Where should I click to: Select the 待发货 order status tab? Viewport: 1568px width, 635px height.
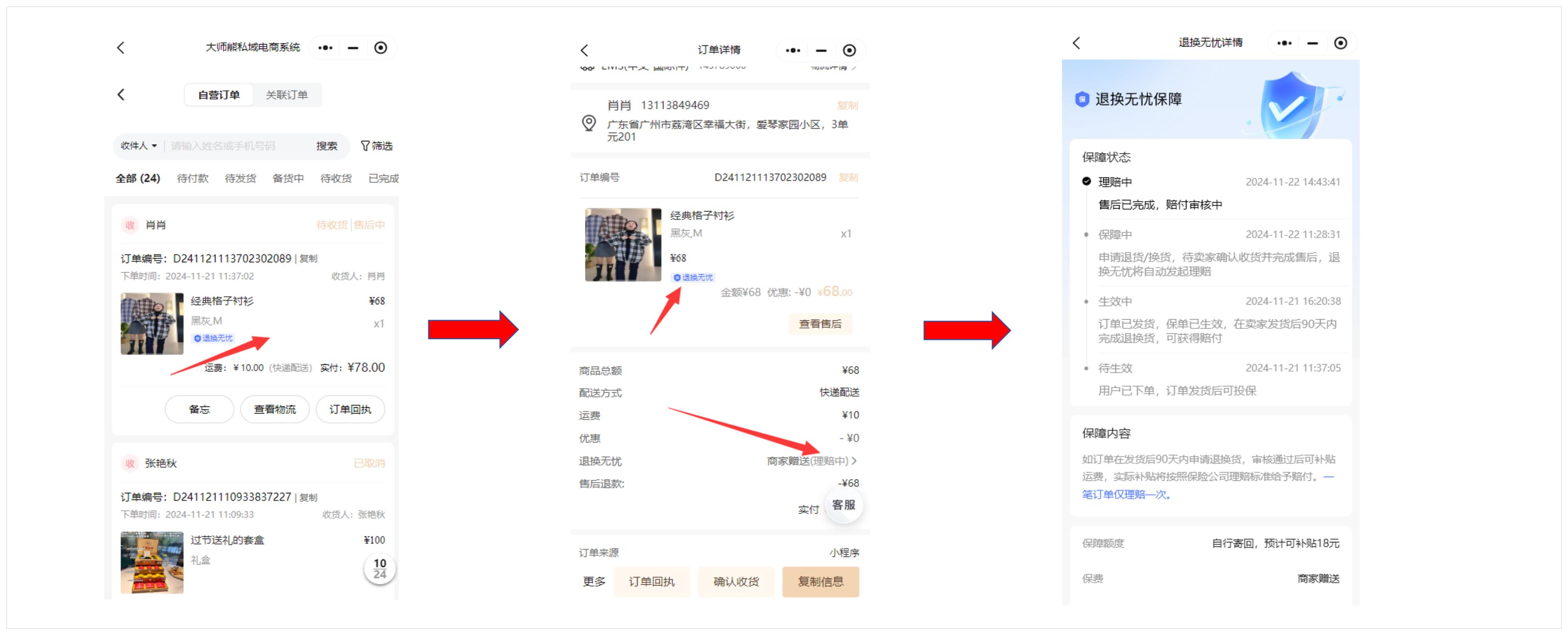click(x=240, y=179)
